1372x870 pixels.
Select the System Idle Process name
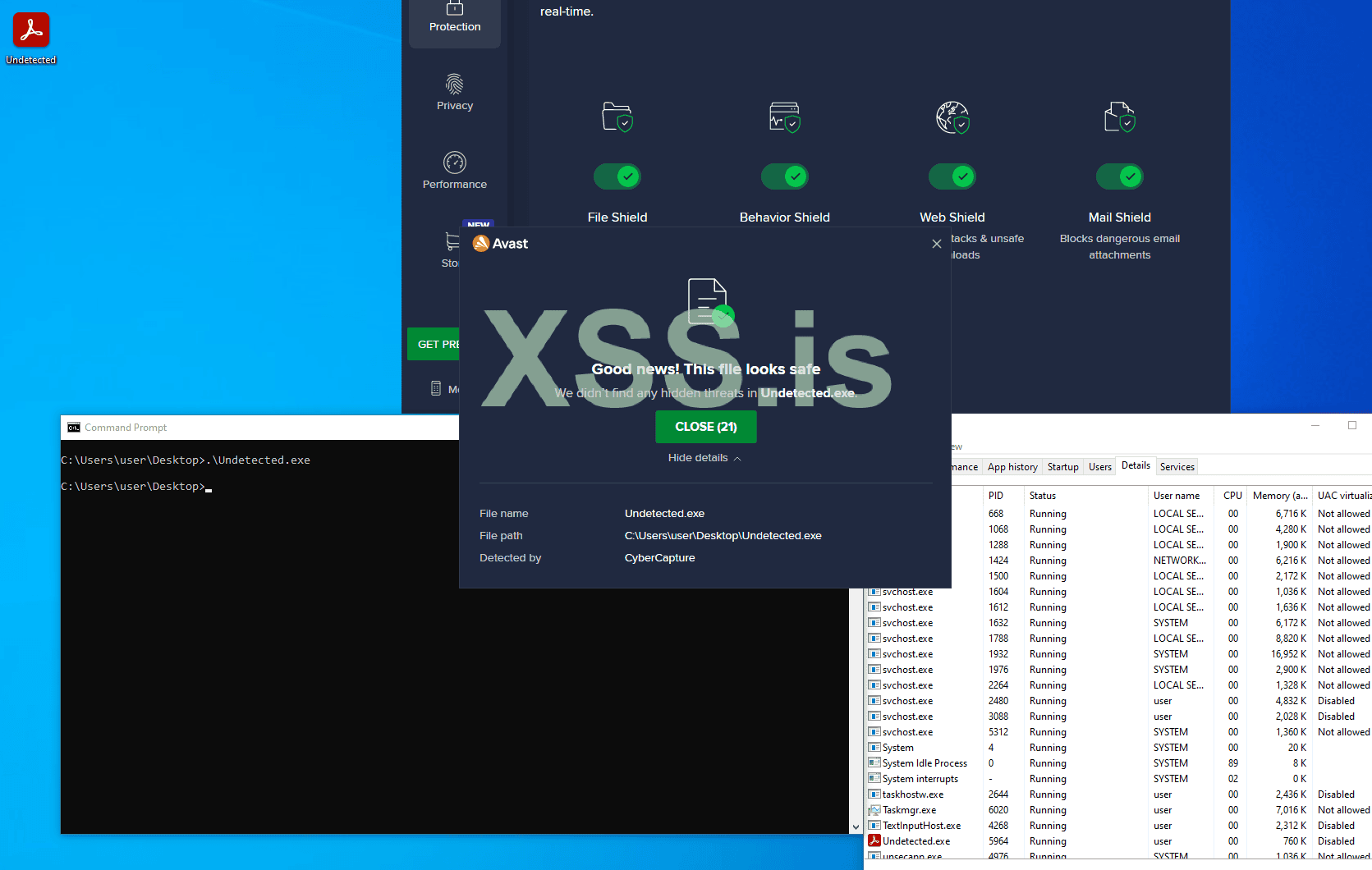(x=925, y=763)
